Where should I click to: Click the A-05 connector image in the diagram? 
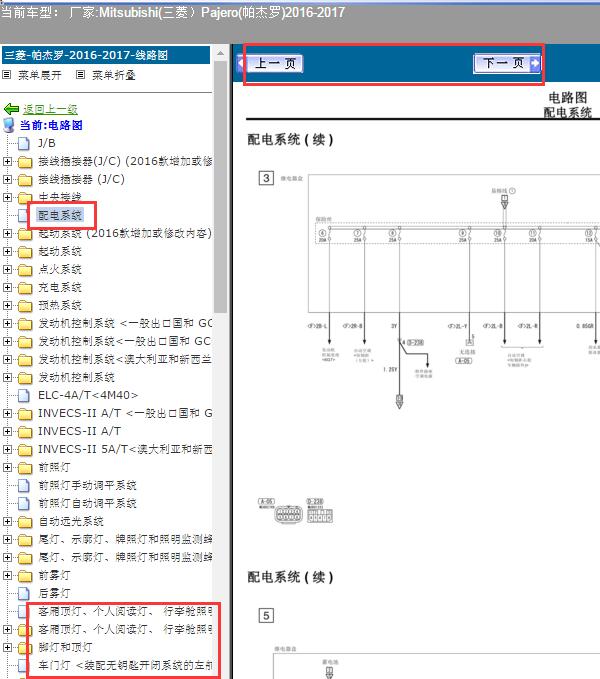tap(288, 514)
